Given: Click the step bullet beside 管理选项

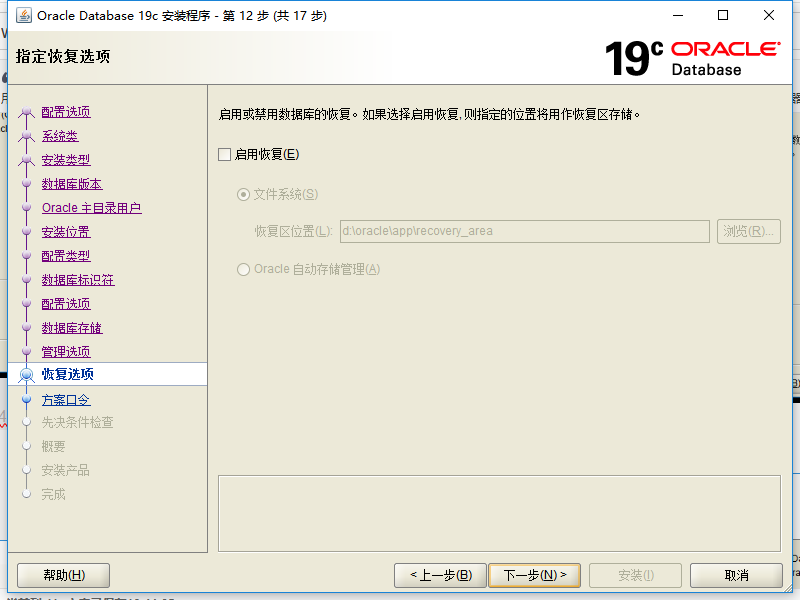Looking at the screenshot, I should pos(27,352).
